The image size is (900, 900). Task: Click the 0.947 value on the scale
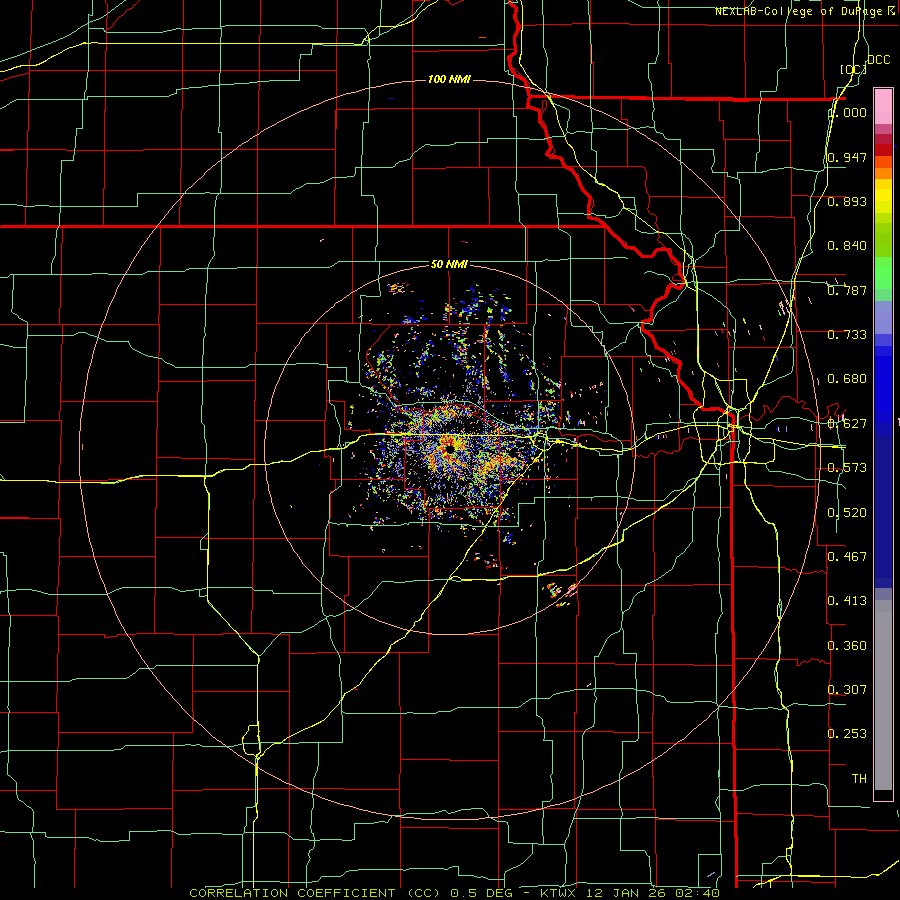pos(847,157)
